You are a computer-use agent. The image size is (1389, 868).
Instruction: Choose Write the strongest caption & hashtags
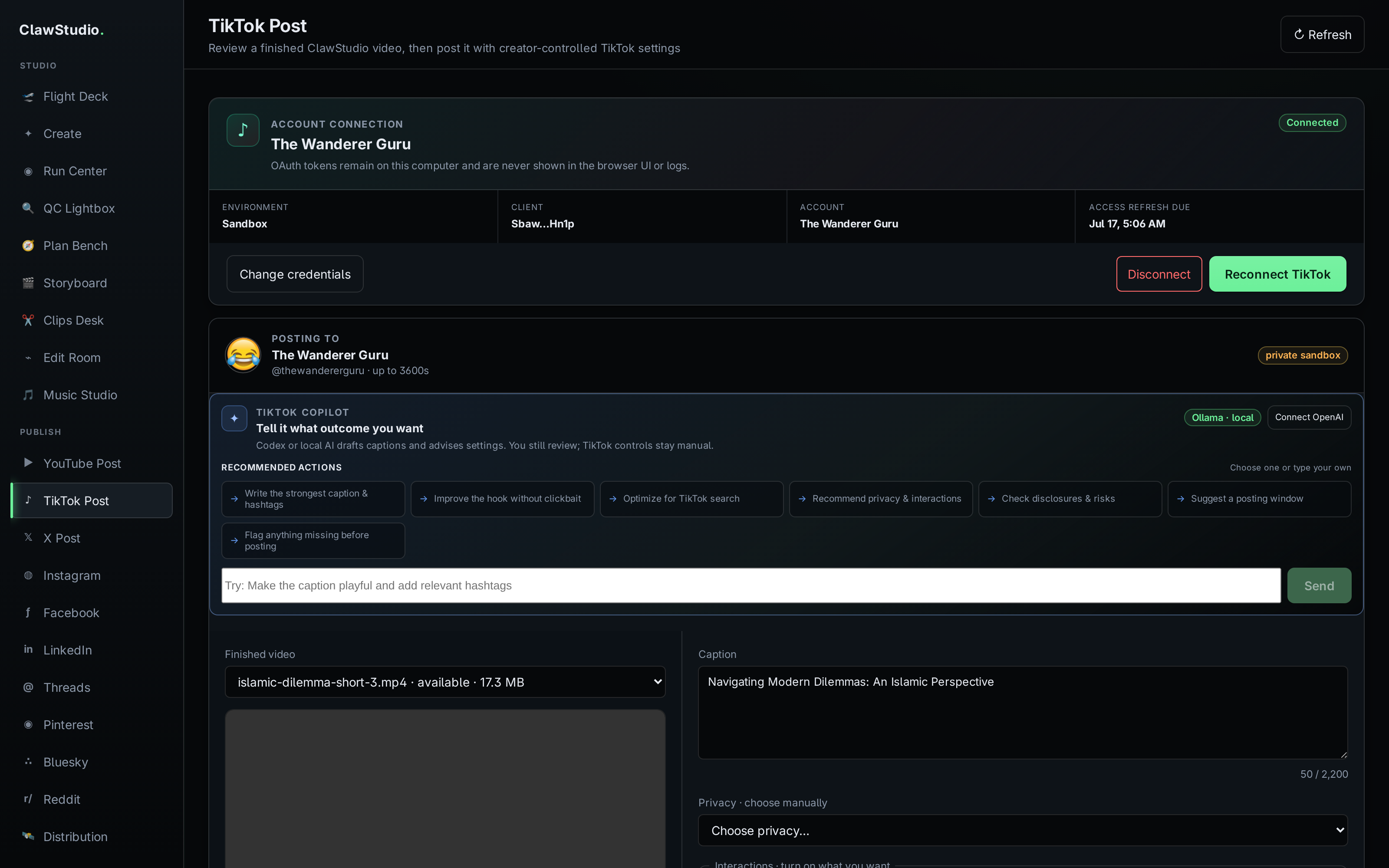[x=313, y=499]
